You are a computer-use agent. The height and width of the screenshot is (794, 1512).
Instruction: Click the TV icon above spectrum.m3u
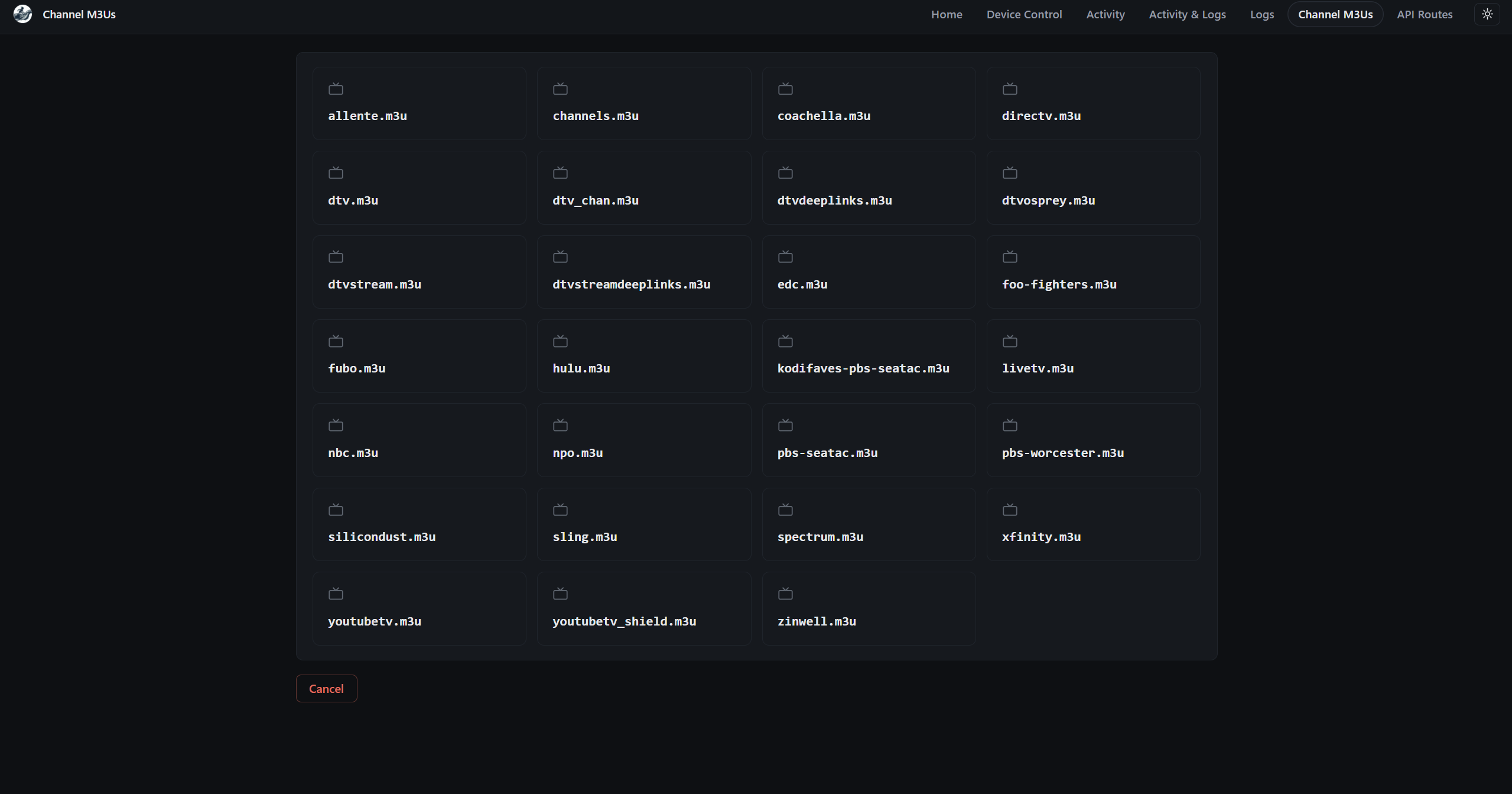[785, 510]
